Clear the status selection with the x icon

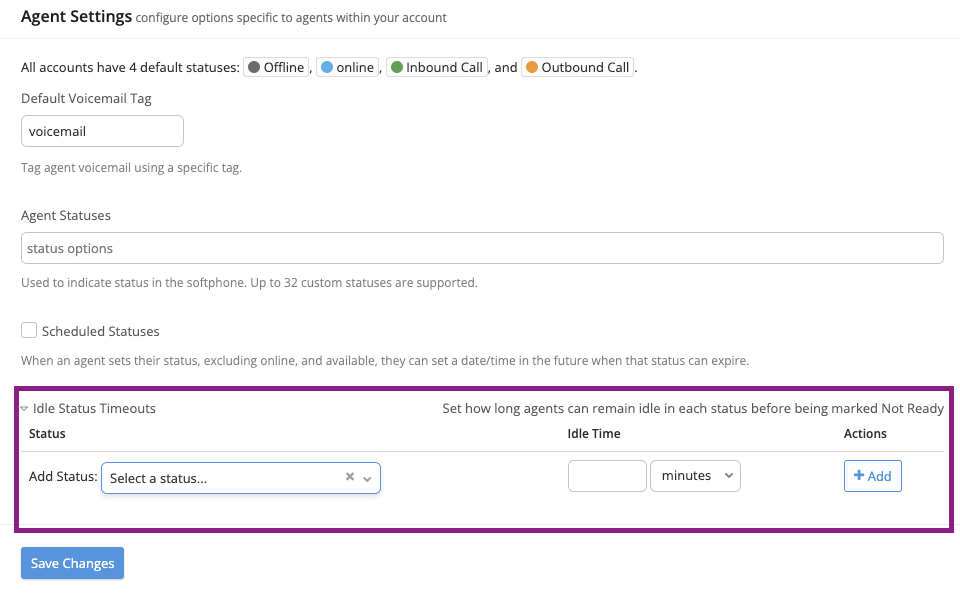350,477
